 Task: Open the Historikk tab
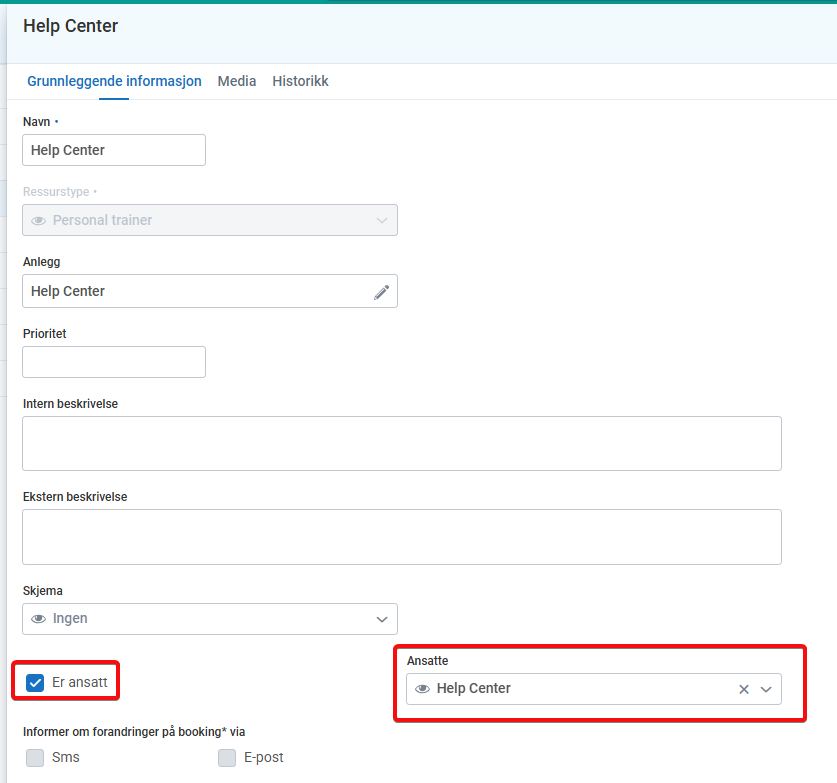point(300,81)
